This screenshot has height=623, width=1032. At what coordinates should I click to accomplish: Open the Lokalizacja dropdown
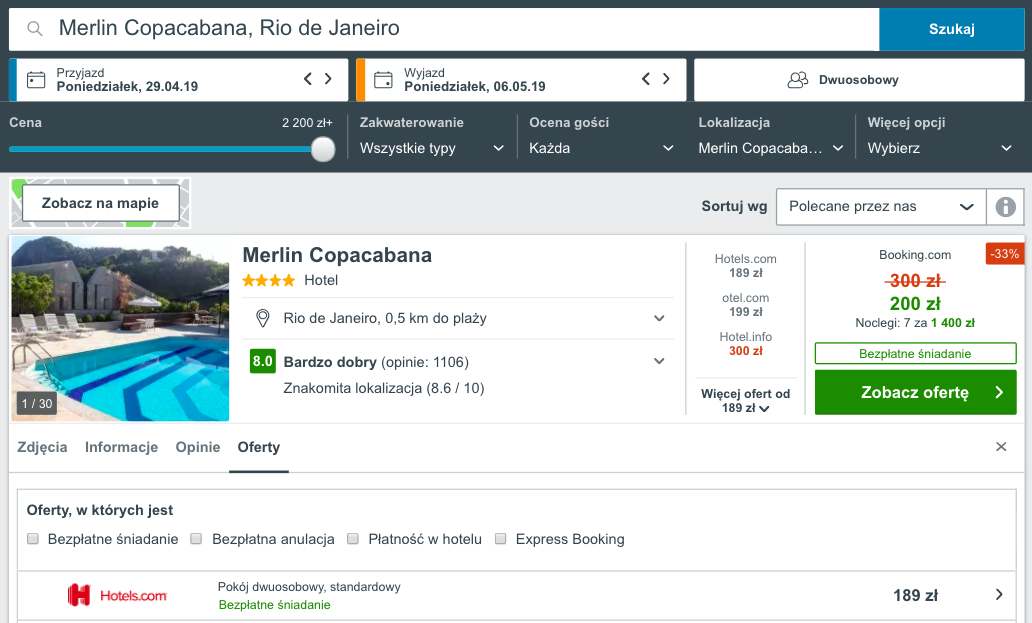tap(771, 149)
